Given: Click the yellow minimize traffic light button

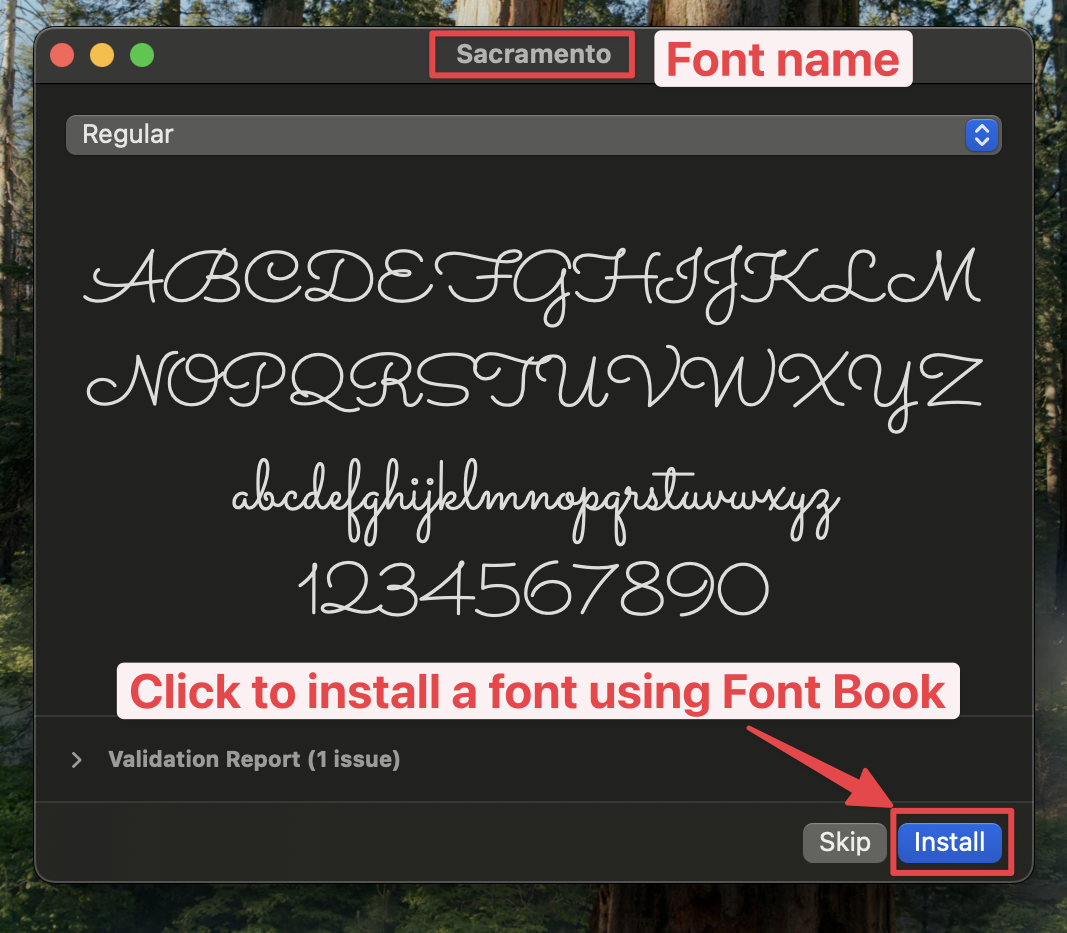Looking at the screenshot, I should point(101,56).
